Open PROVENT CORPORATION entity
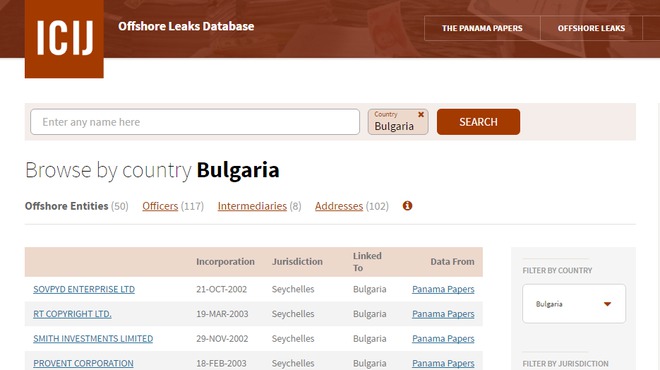This screenshot has height=370, width=660. (83, 363)
